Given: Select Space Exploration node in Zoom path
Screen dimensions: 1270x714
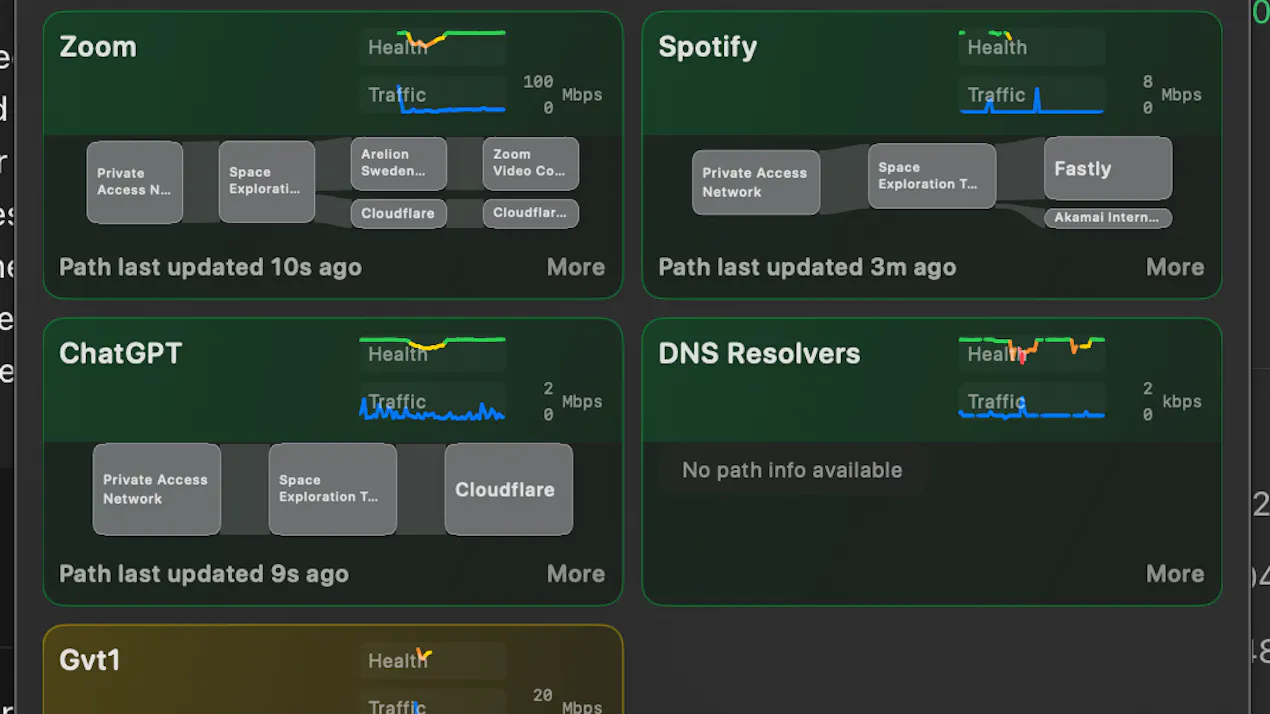Looking at the screenshot, I should tap(267, 182).
